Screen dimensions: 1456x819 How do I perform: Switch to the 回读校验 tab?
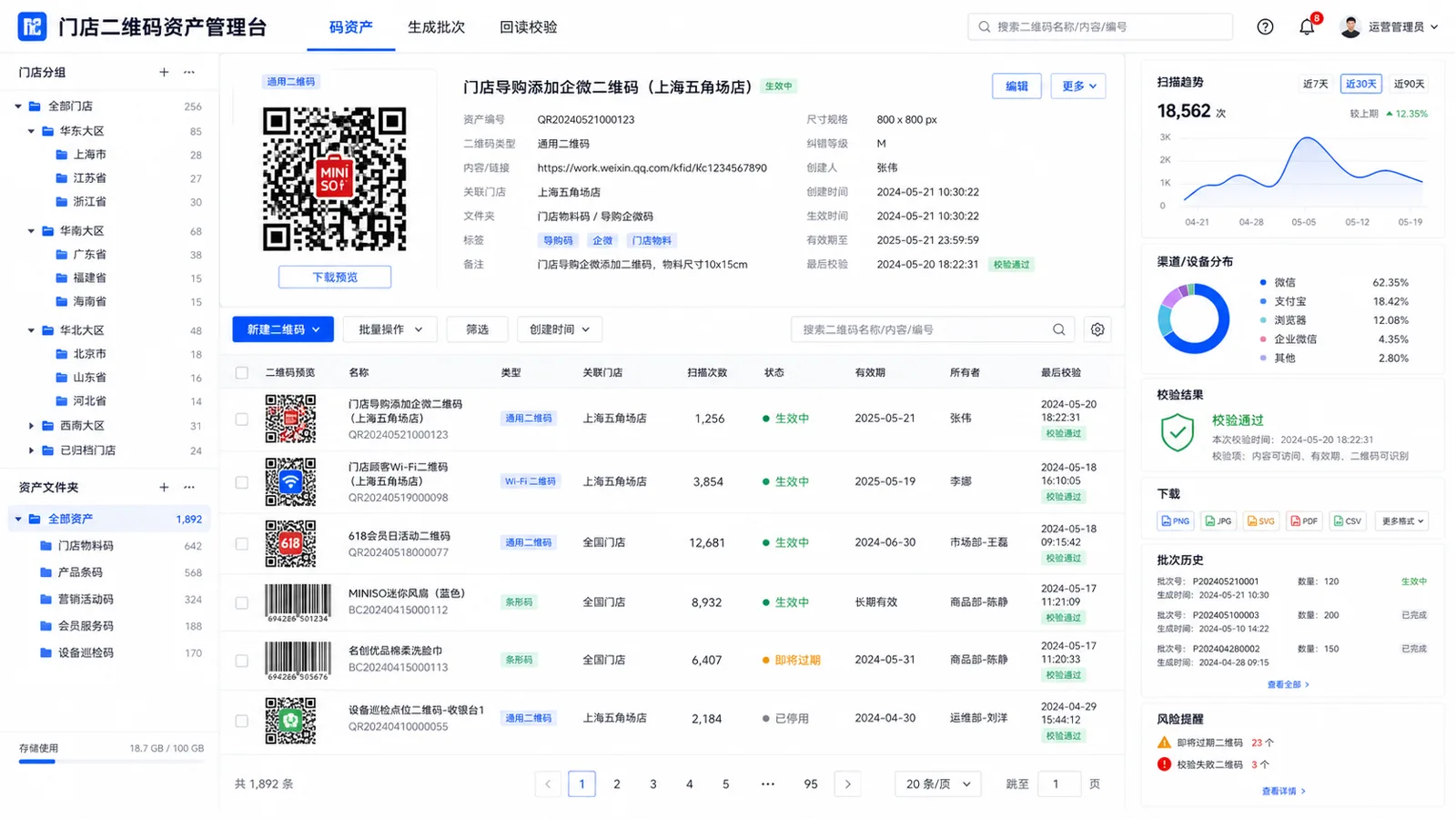click(529, 27)
